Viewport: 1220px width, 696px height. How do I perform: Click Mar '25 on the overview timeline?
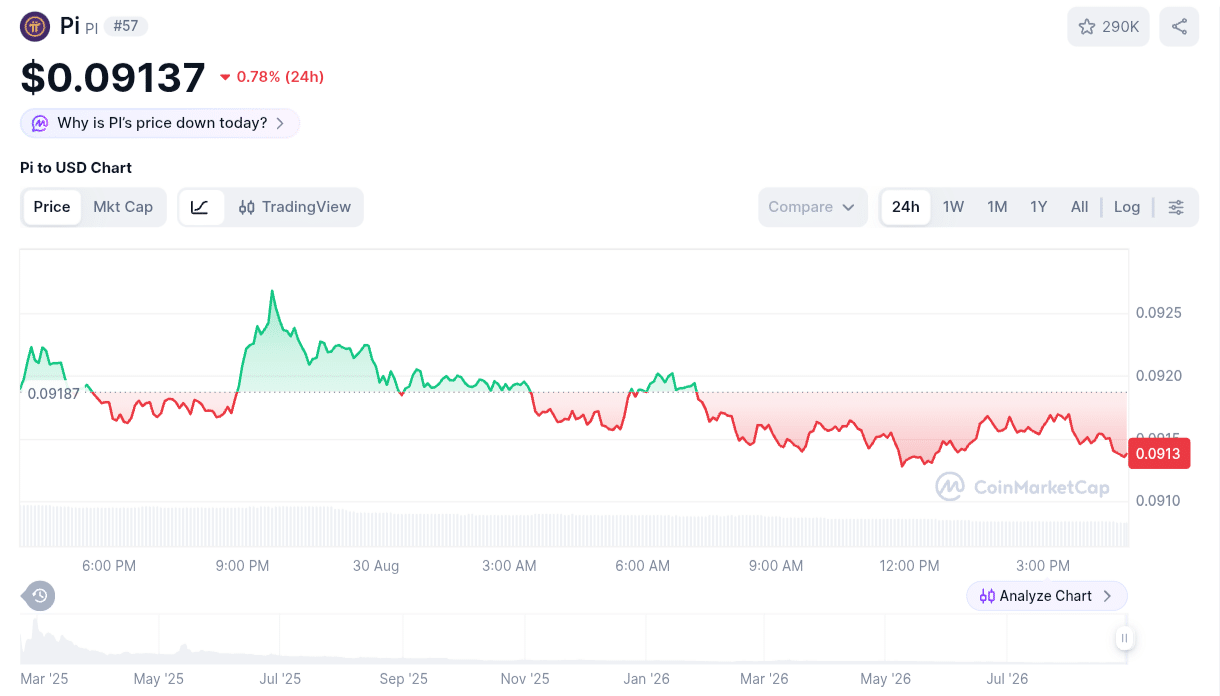tap(45, 679)
